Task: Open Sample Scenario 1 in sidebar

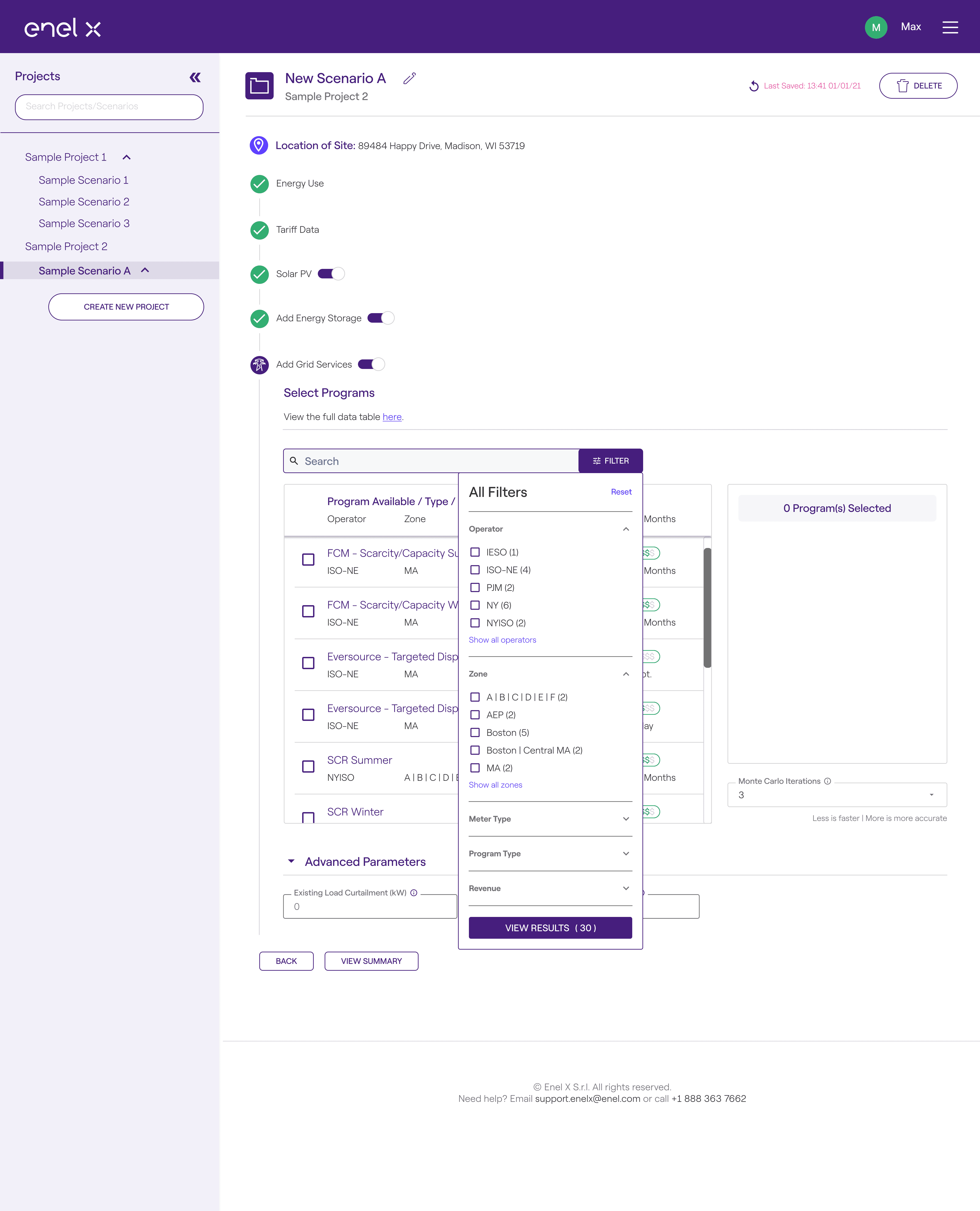Action: click(x=83, y=180)
